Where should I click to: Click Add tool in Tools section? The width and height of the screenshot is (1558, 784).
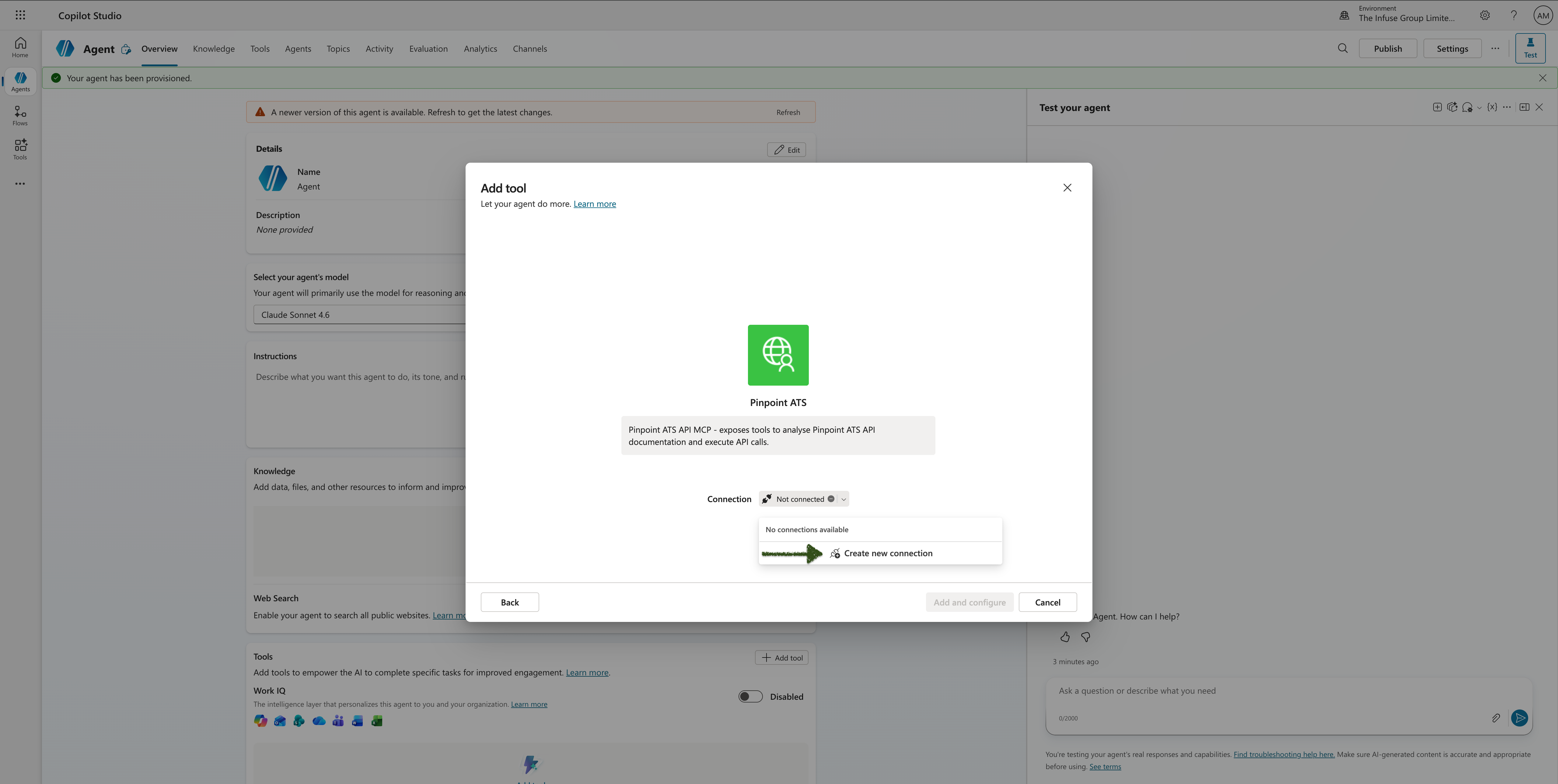click(781, 658)
